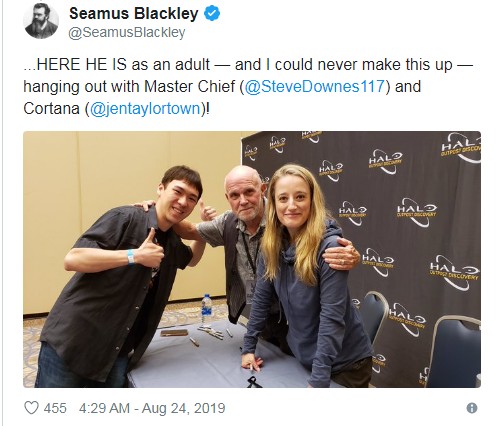
Task: Open Seamus Blackley's profile avatar
Action: (41, 21)
